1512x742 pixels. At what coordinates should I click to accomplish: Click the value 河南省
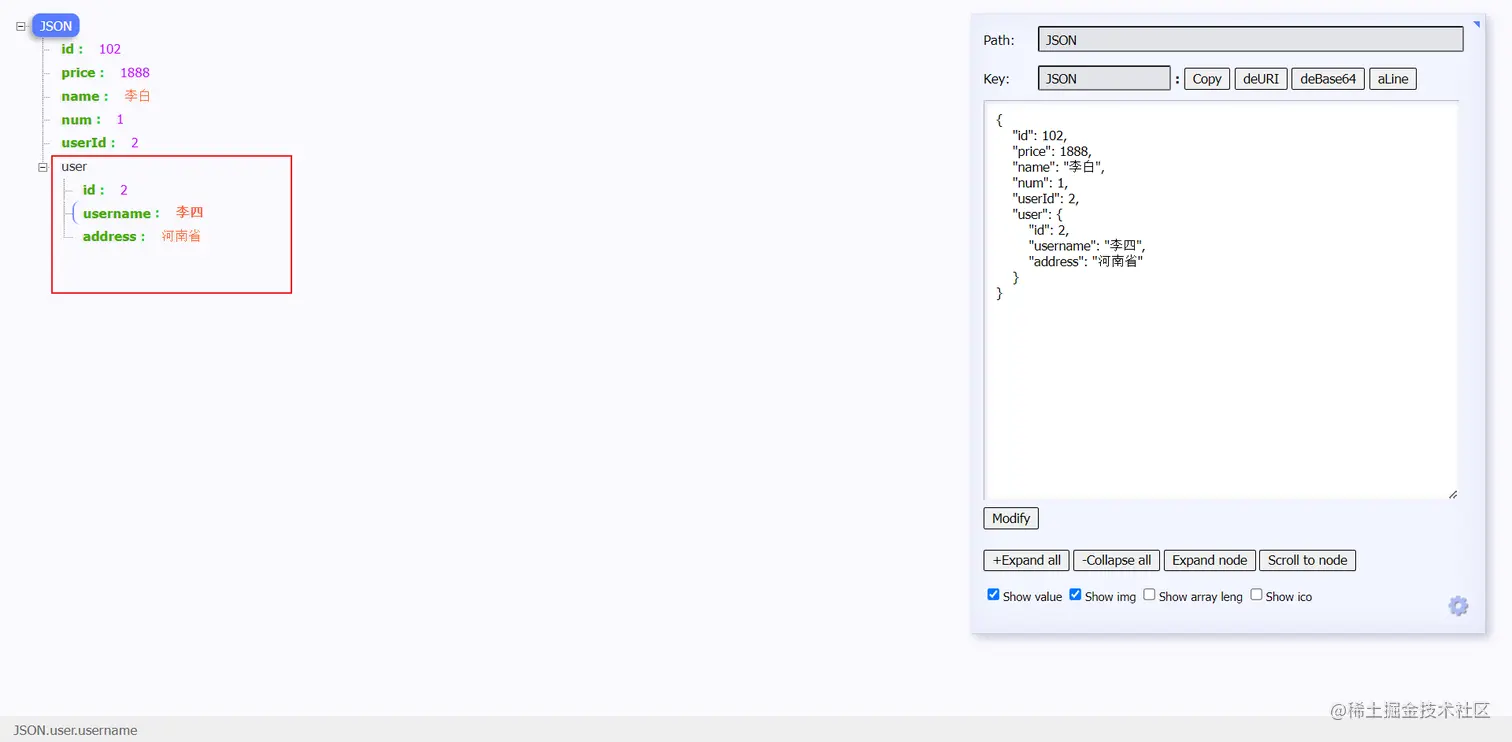[x=182, y=236]
